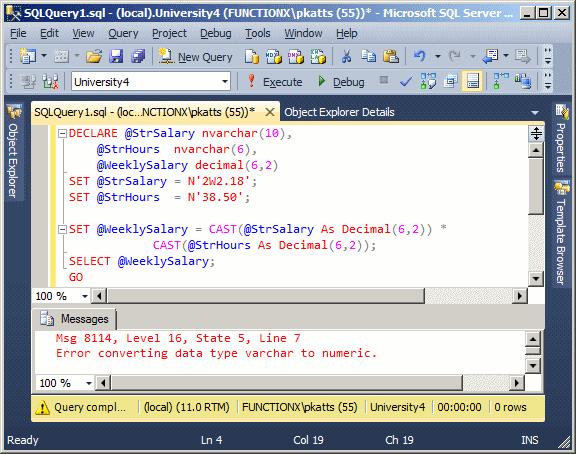The width and height of the screenshot is (576, 454).
Task: Click the editor horizontal scrollbar thumb
Action: pos(266,296)
